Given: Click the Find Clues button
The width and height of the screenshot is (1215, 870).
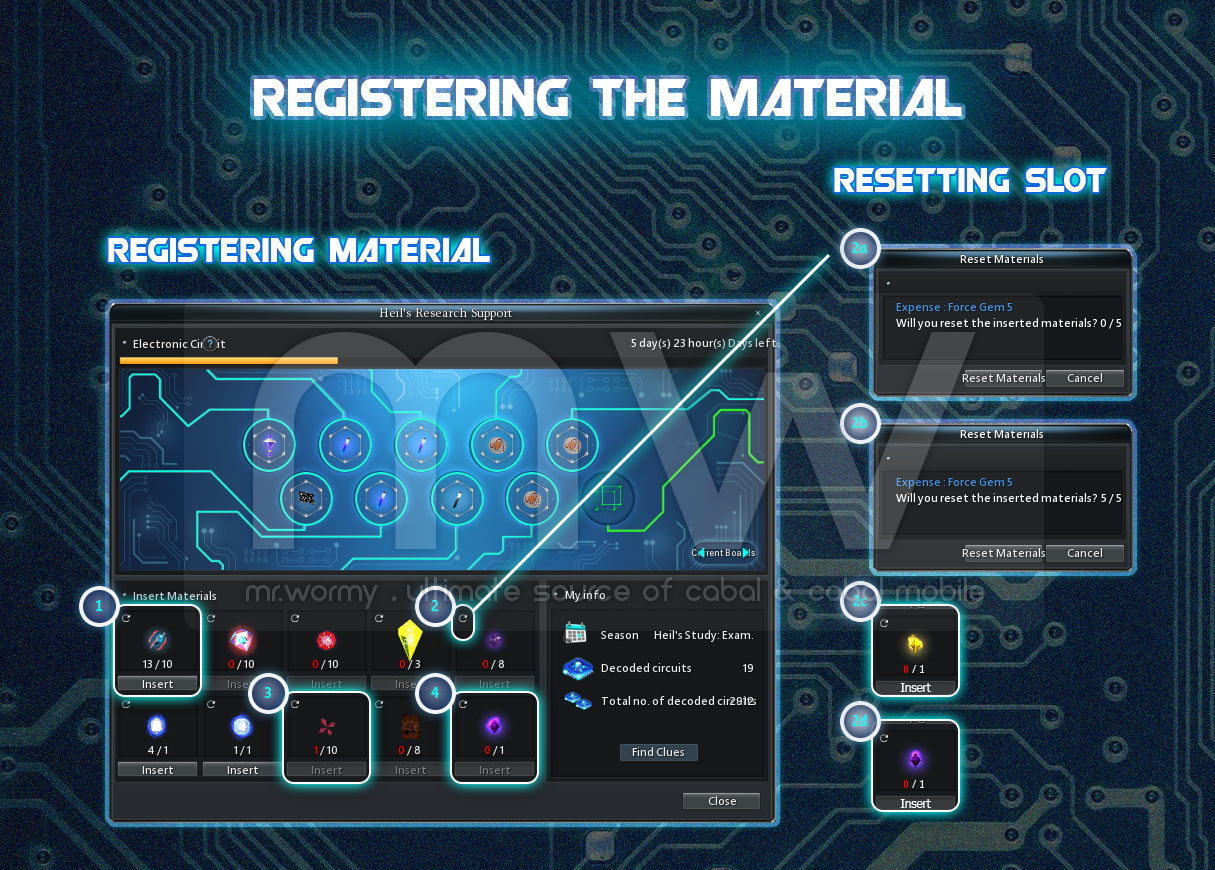Looking at the screenshot, I should click(658, 752).
